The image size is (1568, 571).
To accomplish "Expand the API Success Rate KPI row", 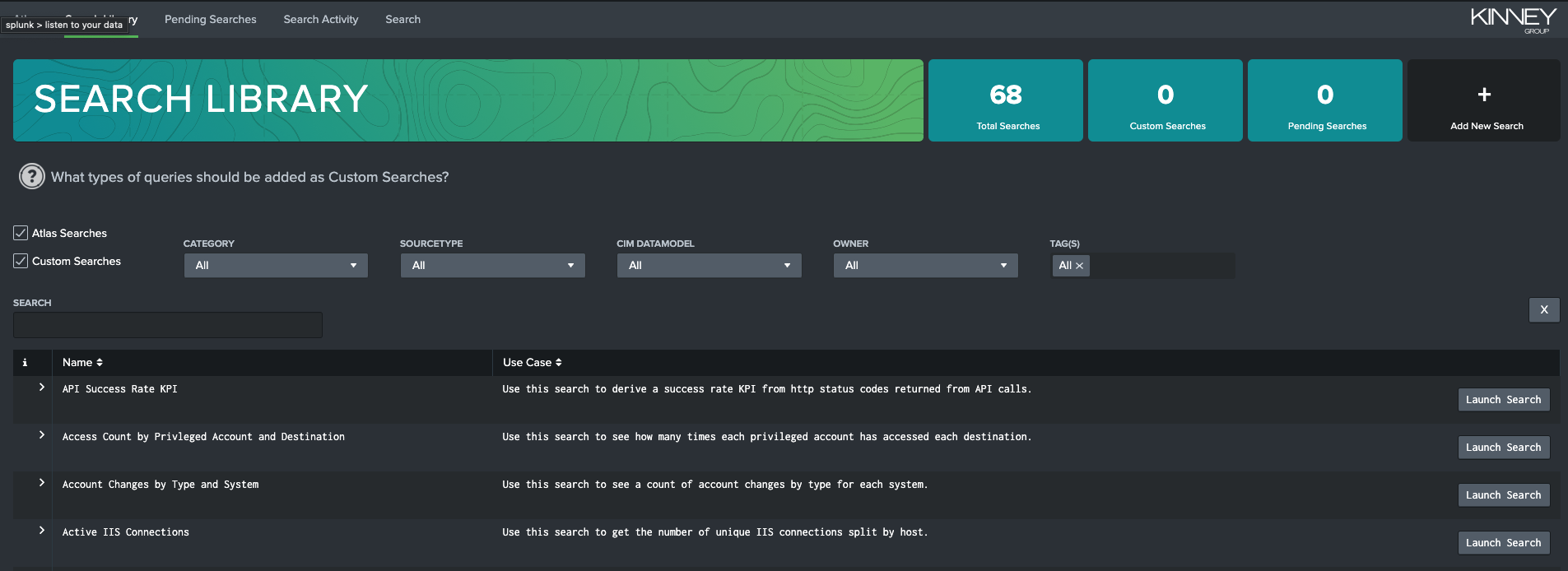I will [x=42, y=388].
